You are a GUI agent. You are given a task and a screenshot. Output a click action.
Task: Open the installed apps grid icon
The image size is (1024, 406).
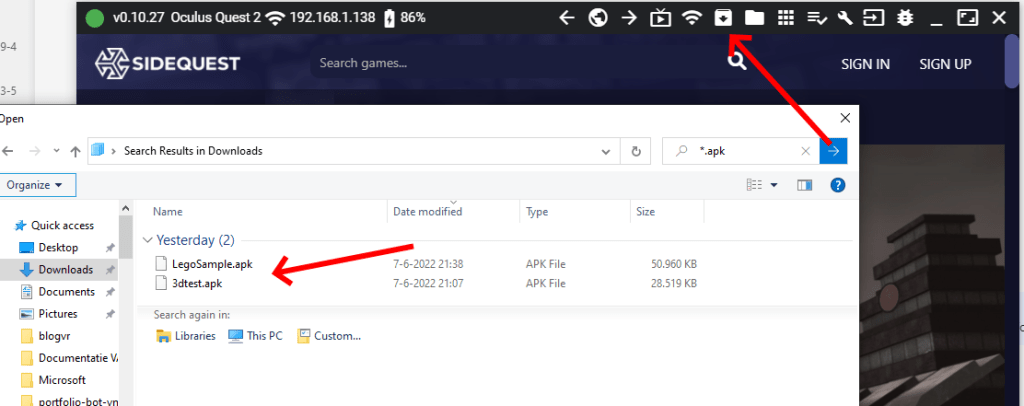pyautogui.click(x=786, y=18)
